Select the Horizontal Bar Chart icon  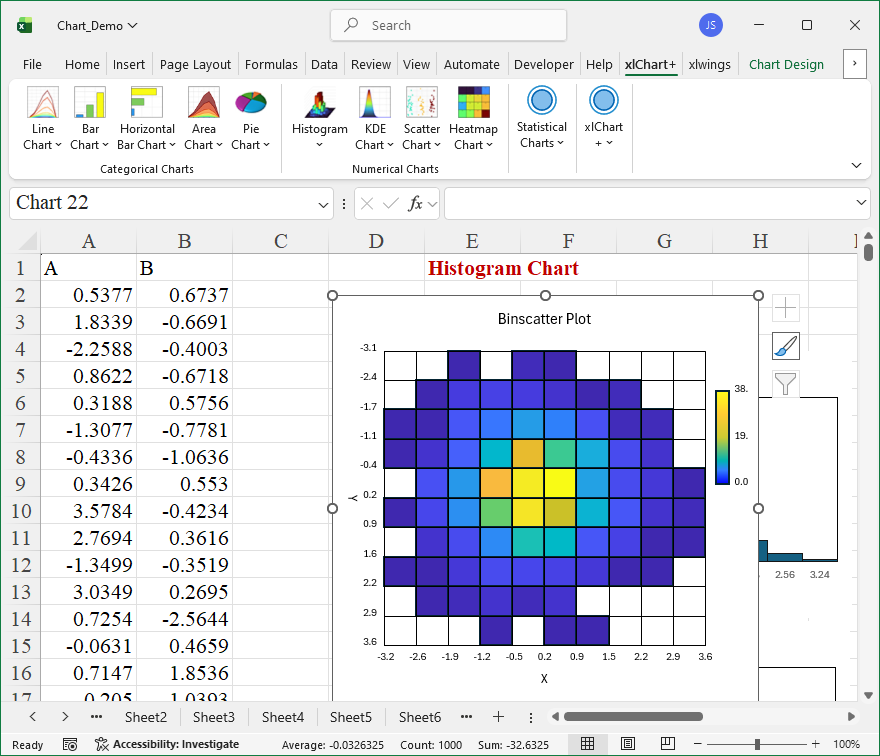(147, 104)
